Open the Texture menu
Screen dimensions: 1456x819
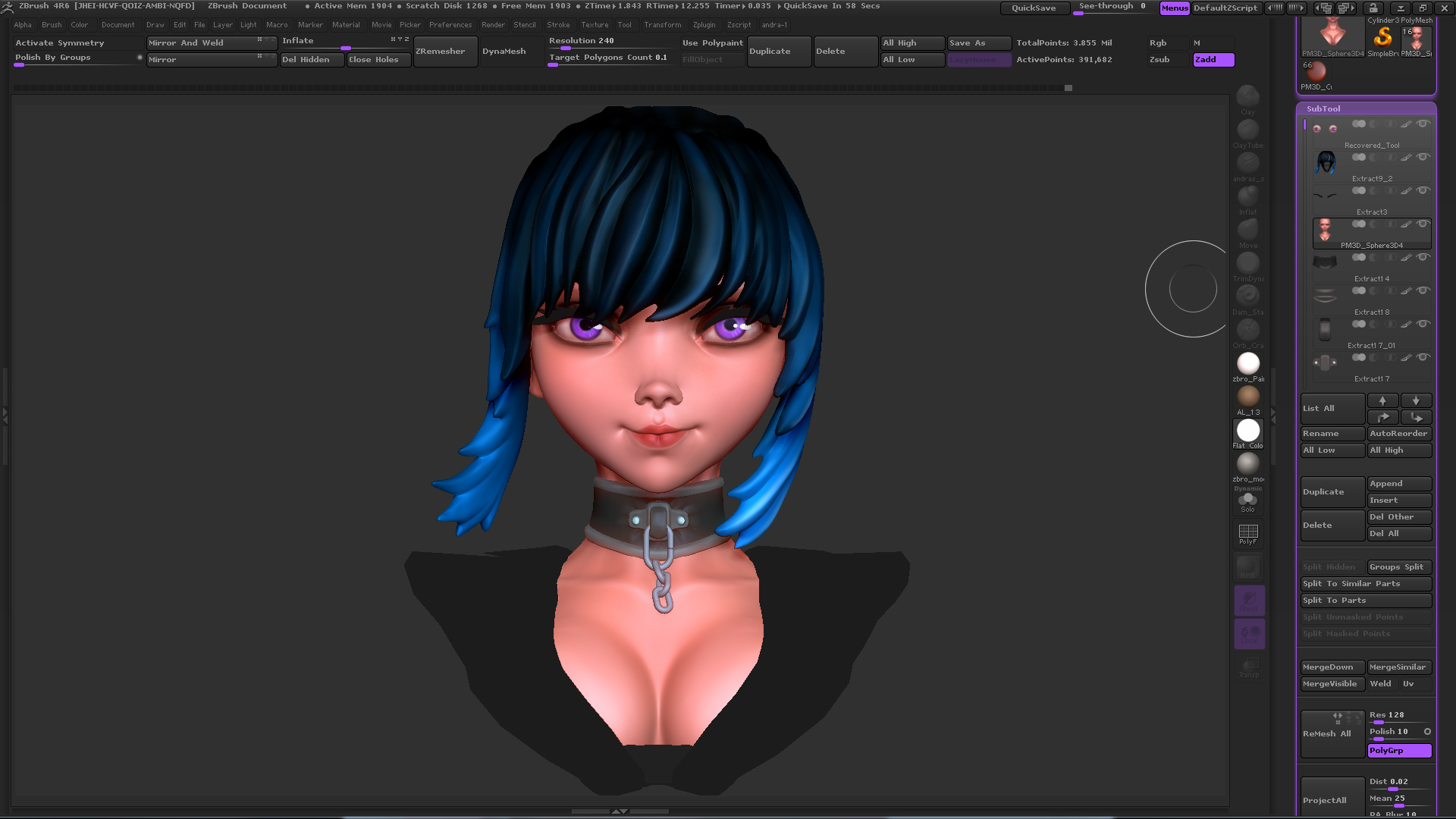click(x=595, y=25)
